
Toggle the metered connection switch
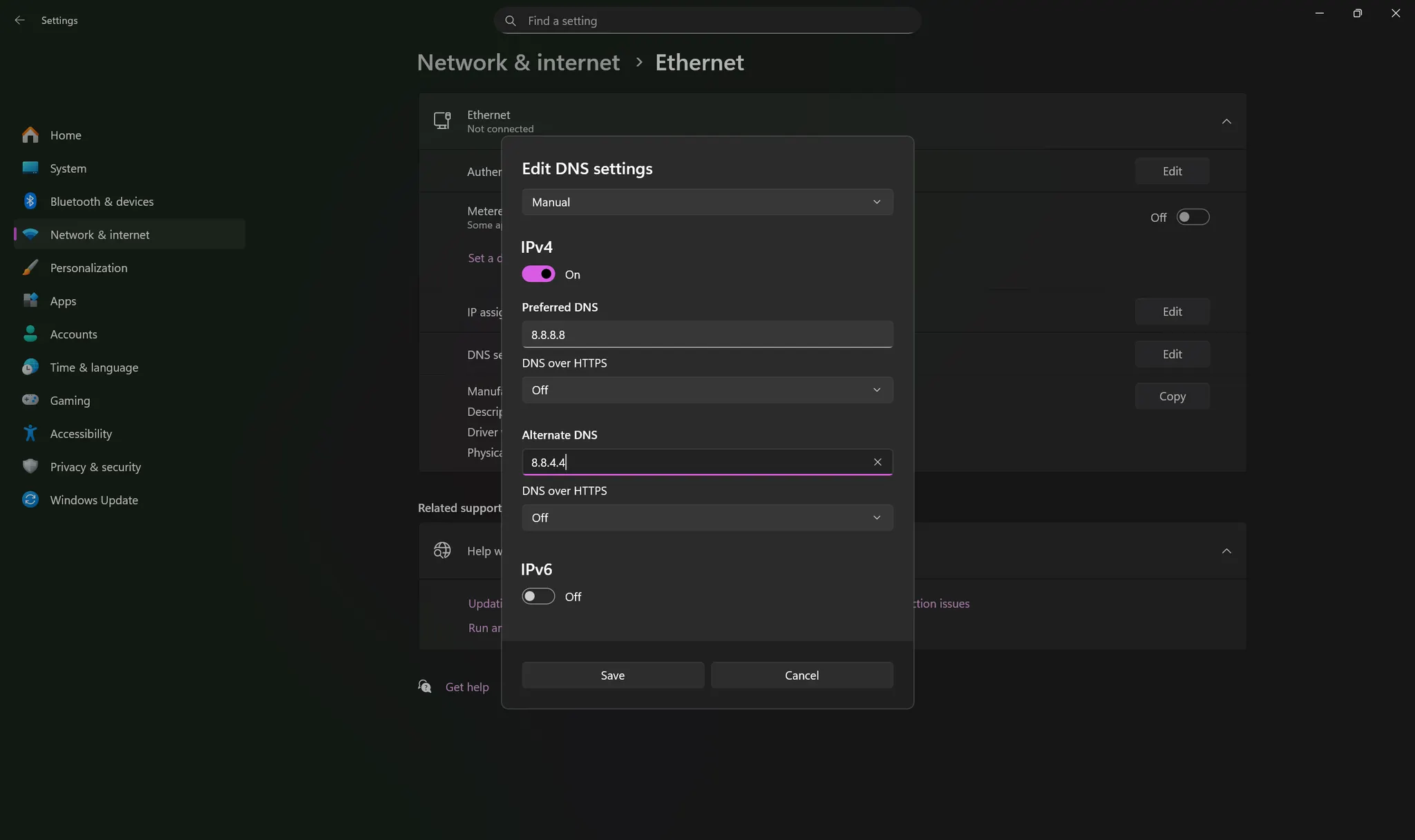[1193, 217]
